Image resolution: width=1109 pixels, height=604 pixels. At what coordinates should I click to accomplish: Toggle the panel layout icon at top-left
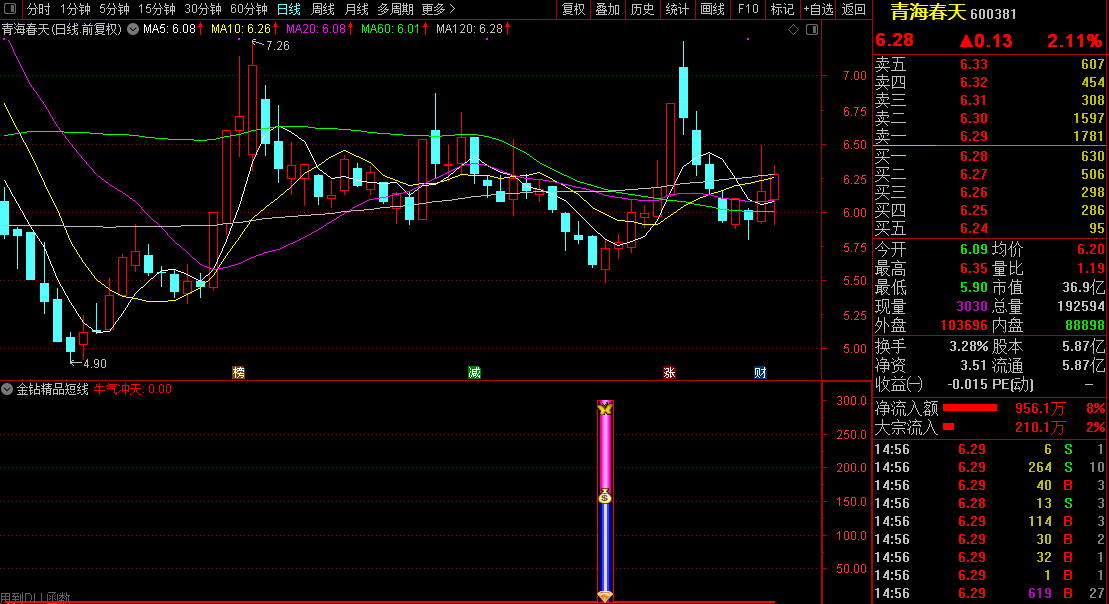(x=12, y=9)
